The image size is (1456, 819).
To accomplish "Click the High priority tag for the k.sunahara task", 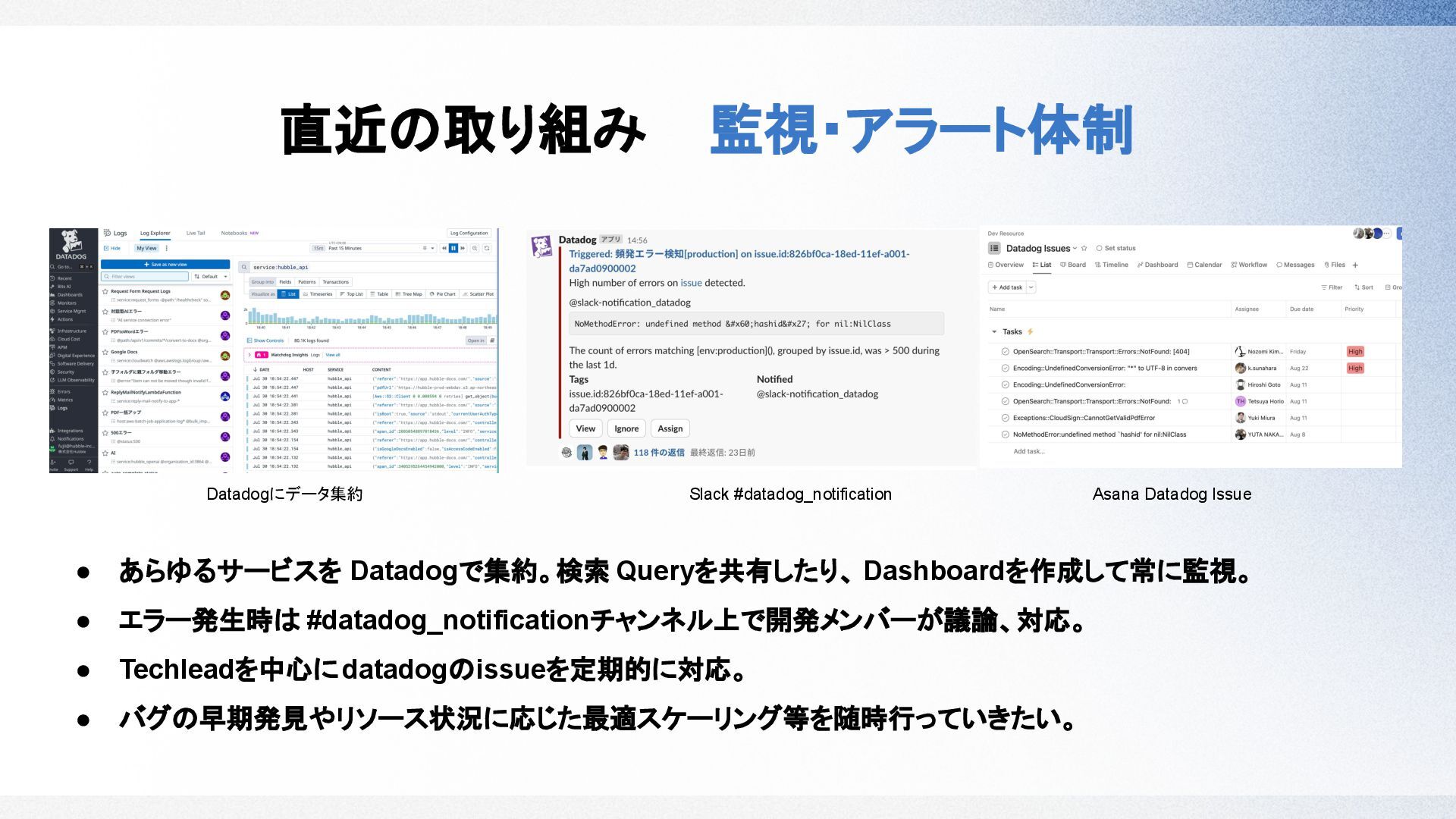I will click(1355, 368).
